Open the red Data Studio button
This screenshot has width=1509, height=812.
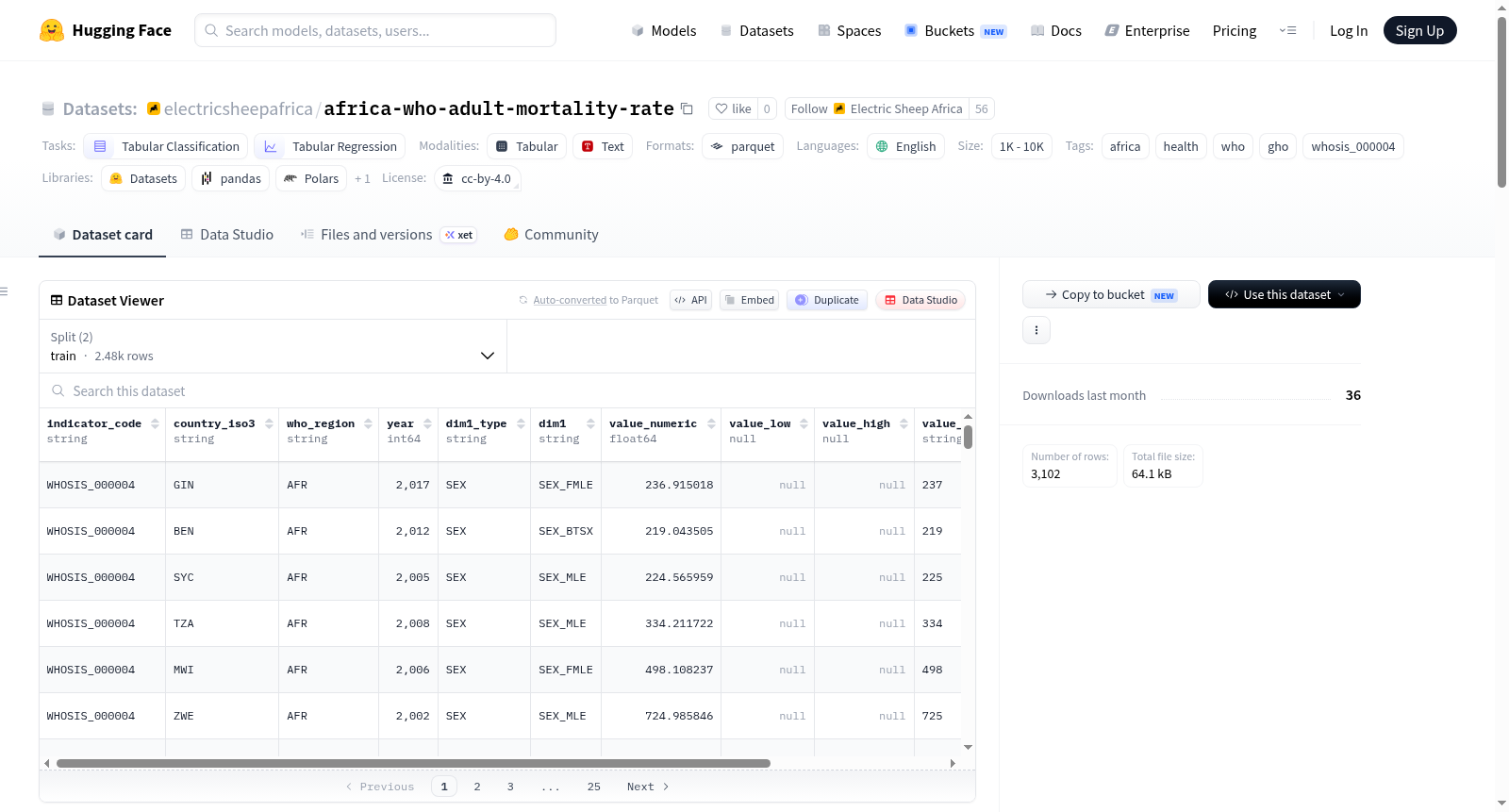coord(920,300)
